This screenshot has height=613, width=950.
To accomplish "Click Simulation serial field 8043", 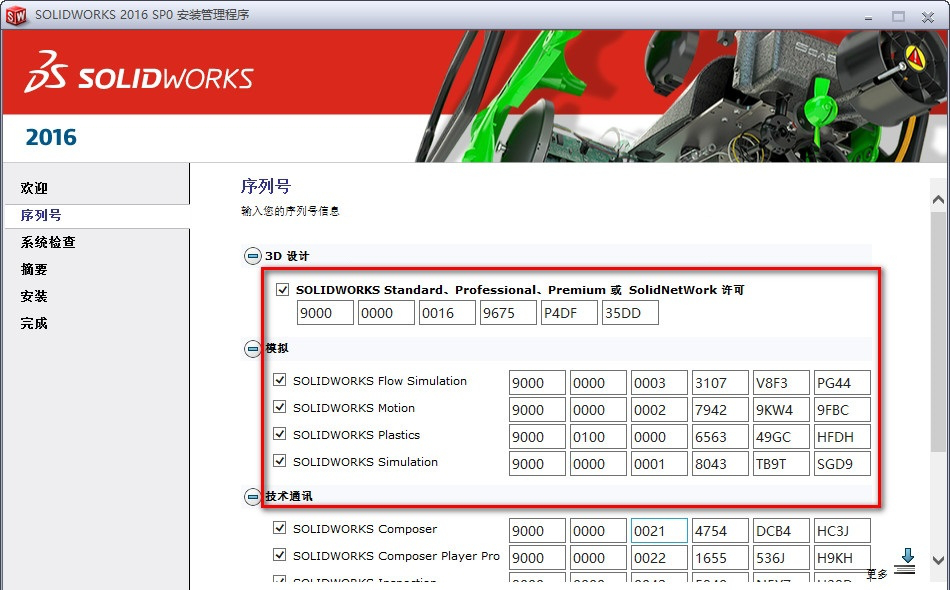I will click(x=720, y=463).
